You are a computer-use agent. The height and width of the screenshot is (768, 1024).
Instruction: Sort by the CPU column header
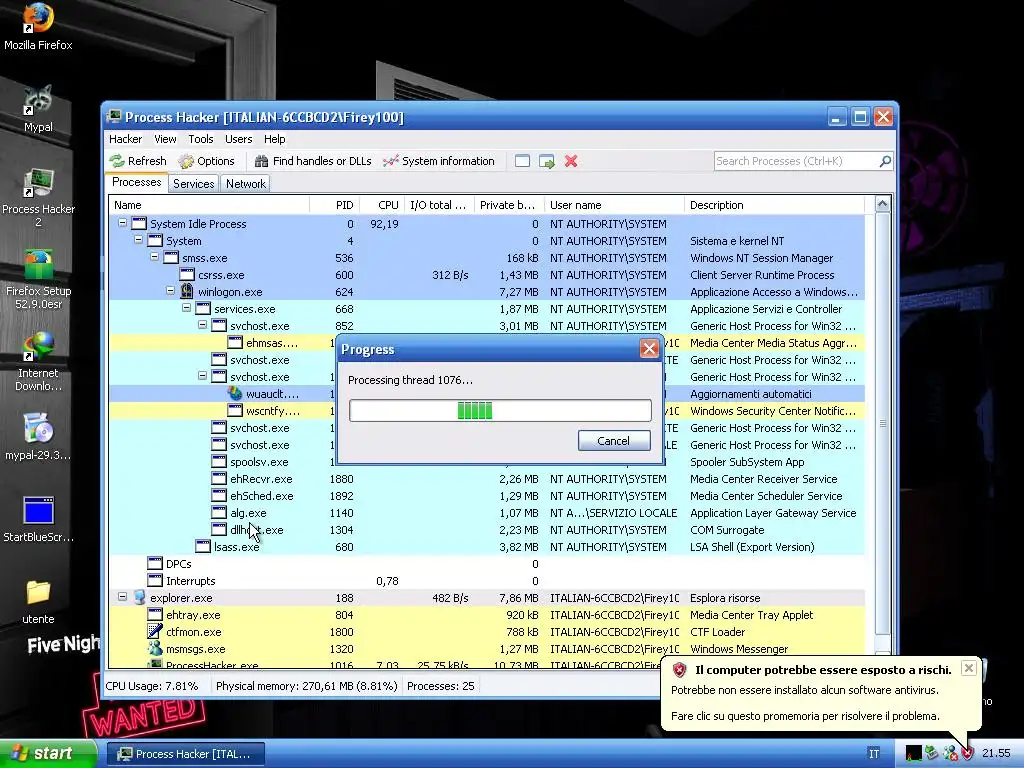(x=382, y=205)
